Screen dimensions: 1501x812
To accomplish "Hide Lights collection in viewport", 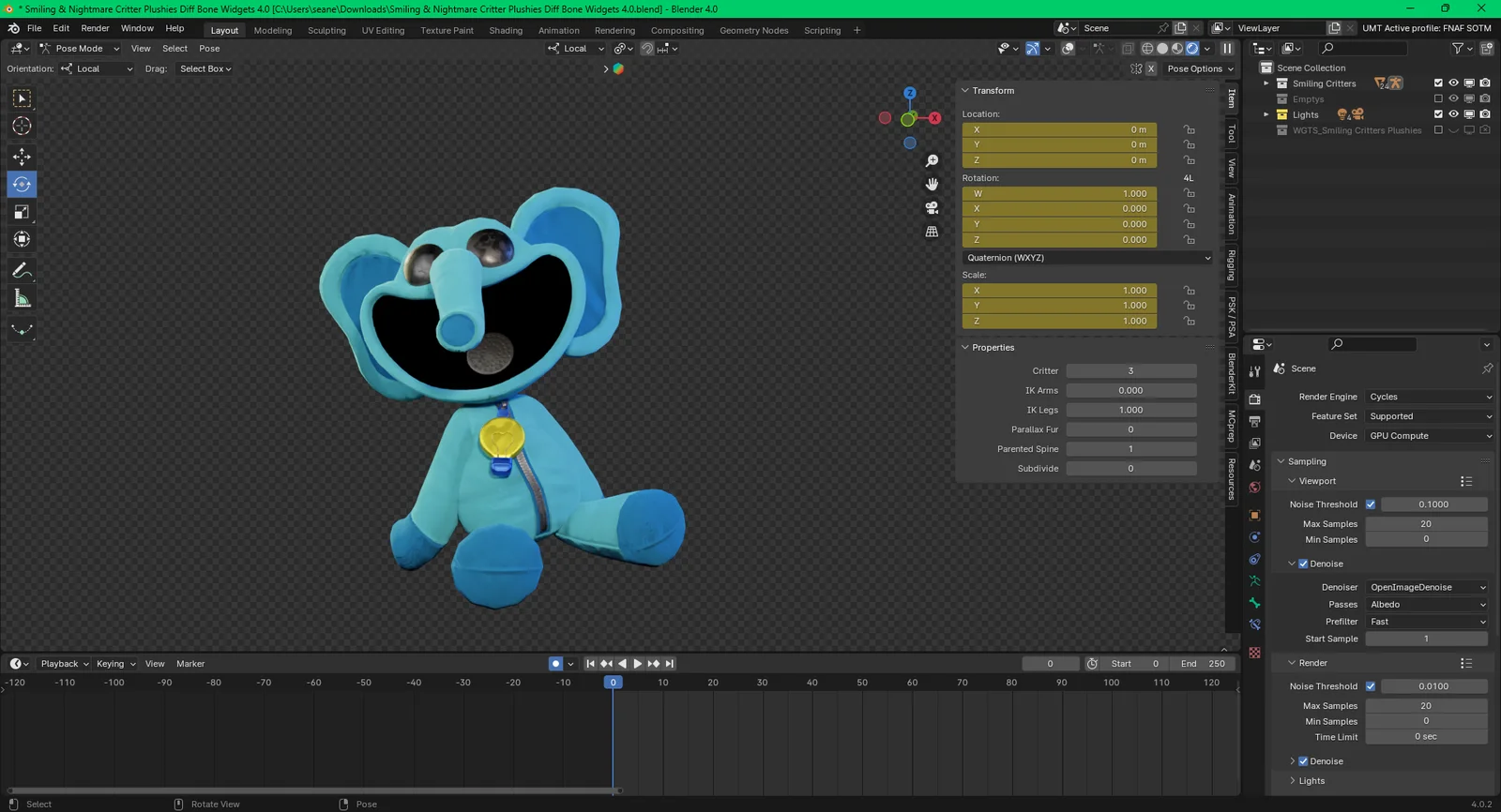I will tap(1453, 114).
